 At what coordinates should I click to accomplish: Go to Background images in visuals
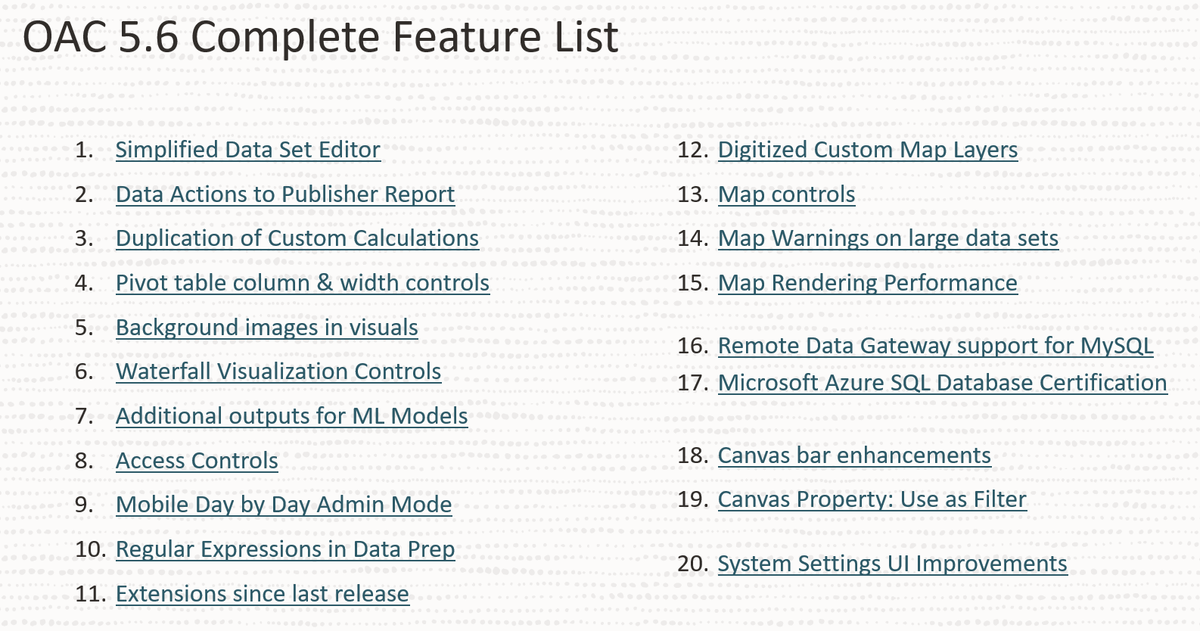click(x=267, y=327)
